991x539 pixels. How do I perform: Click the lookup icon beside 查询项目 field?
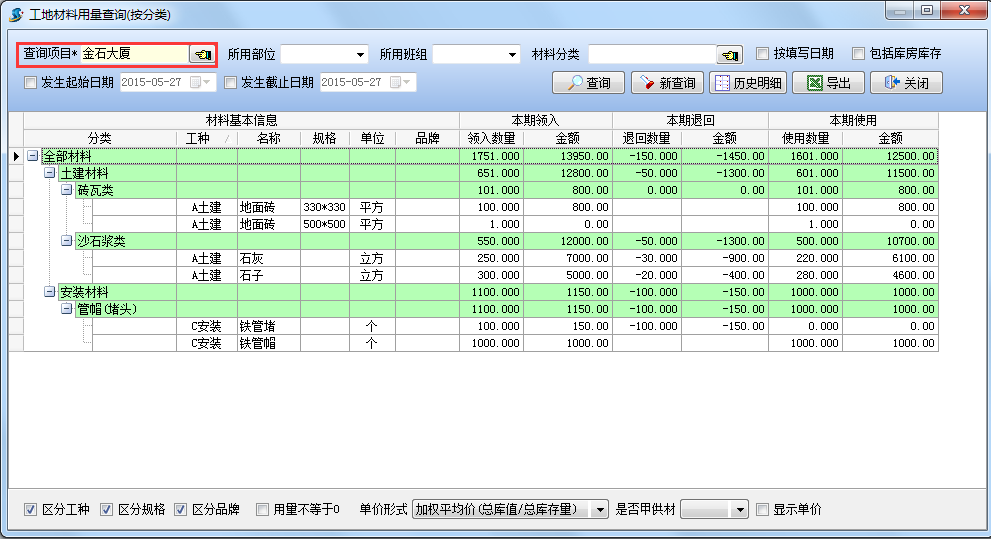(x=202, y=54)
